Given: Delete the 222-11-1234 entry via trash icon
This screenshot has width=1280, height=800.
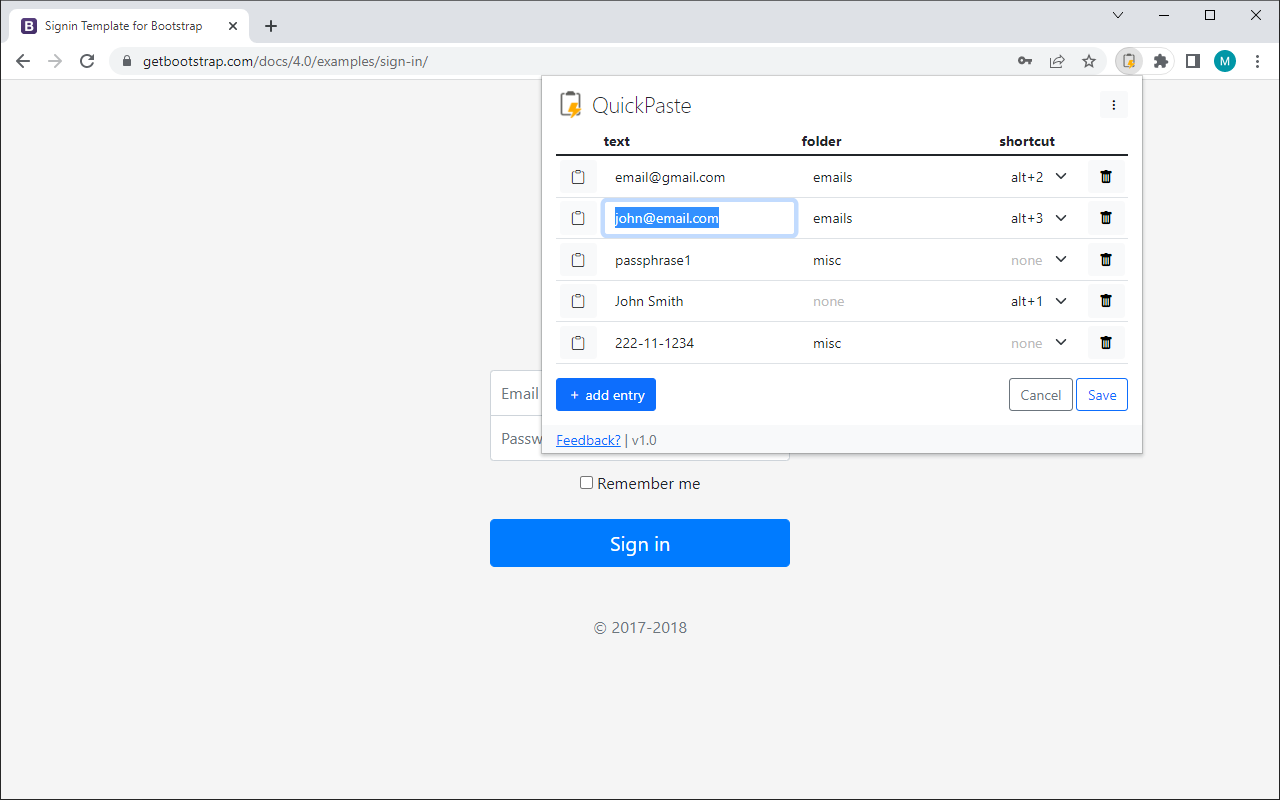Looking at the screenshot, I should pyautogui.click(x=1105, y=342).
